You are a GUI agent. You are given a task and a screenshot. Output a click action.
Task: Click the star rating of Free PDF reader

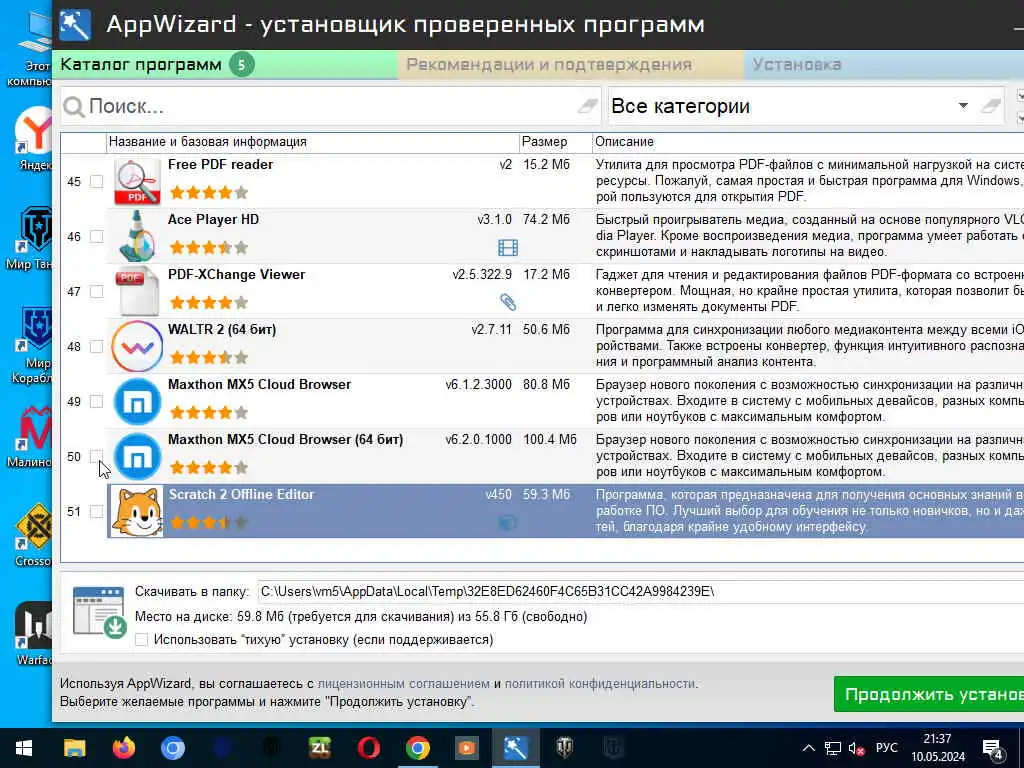208,193
